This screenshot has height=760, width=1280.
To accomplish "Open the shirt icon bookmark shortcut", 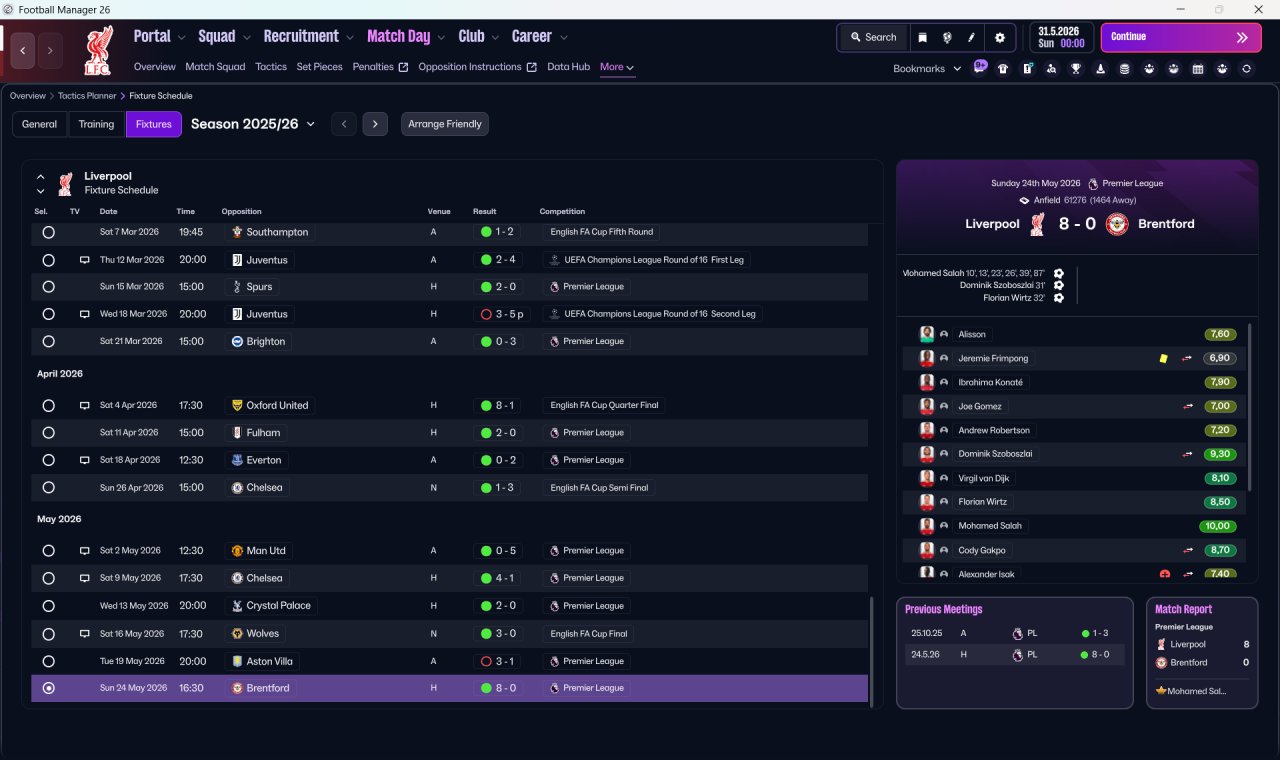I will tap(1003, 69).
